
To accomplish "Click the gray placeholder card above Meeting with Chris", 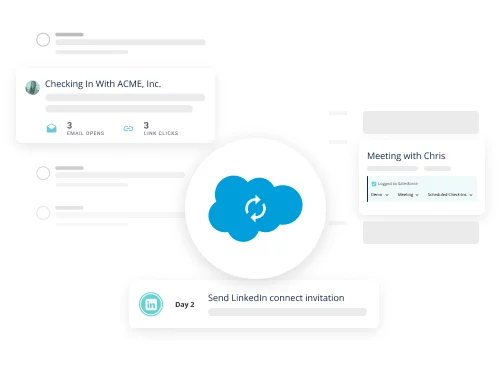I will click(x=421, y=122).
